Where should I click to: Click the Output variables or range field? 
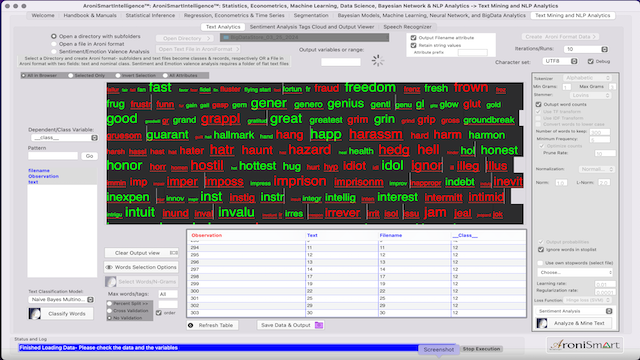click(341, 62)
